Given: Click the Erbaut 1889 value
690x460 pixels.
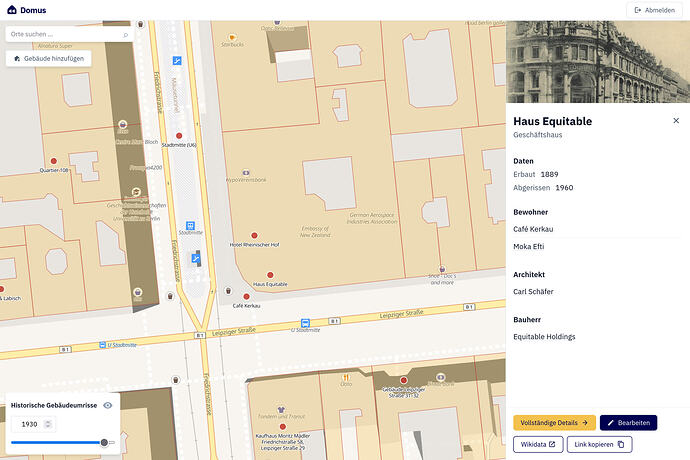Looking at the screenshot, I should tap(549, 174).
